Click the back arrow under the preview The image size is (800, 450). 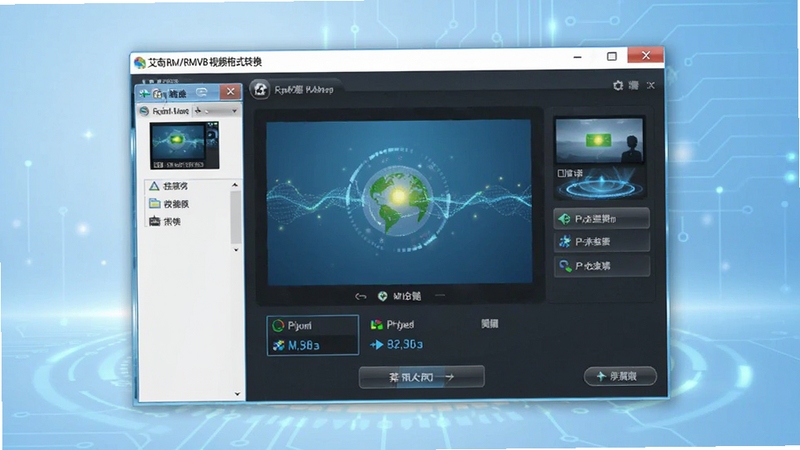point(361,296)
